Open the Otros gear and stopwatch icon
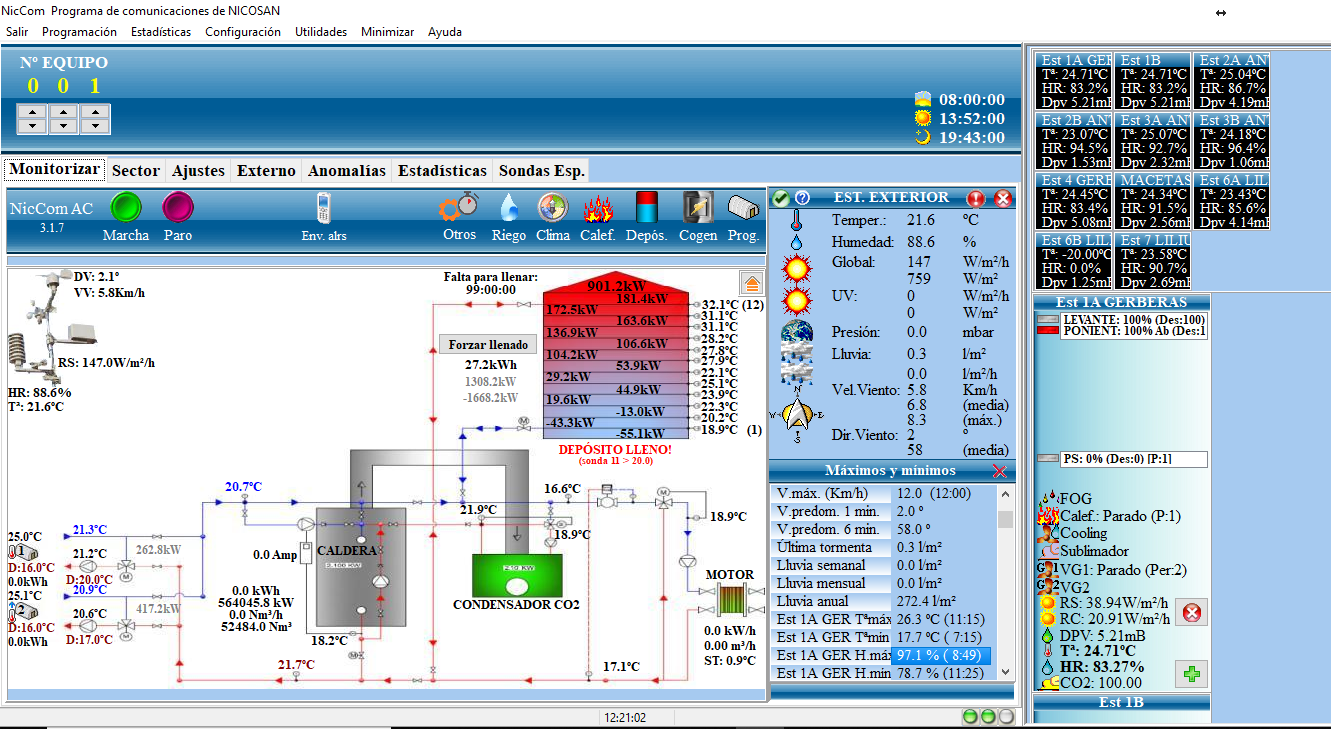The height and width of the screenshot is (729, 1331). tap(459, 207)
